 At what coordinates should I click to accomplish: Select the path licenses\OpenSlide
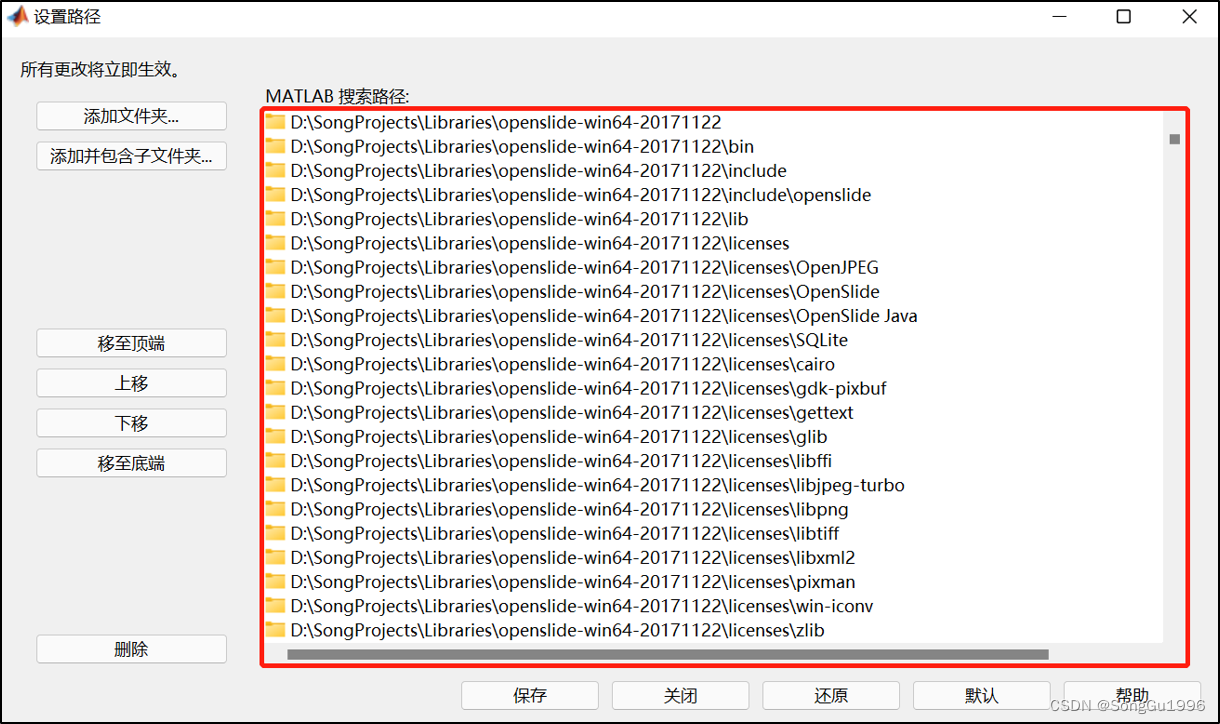pyautogui.click(x=585, y=292)
